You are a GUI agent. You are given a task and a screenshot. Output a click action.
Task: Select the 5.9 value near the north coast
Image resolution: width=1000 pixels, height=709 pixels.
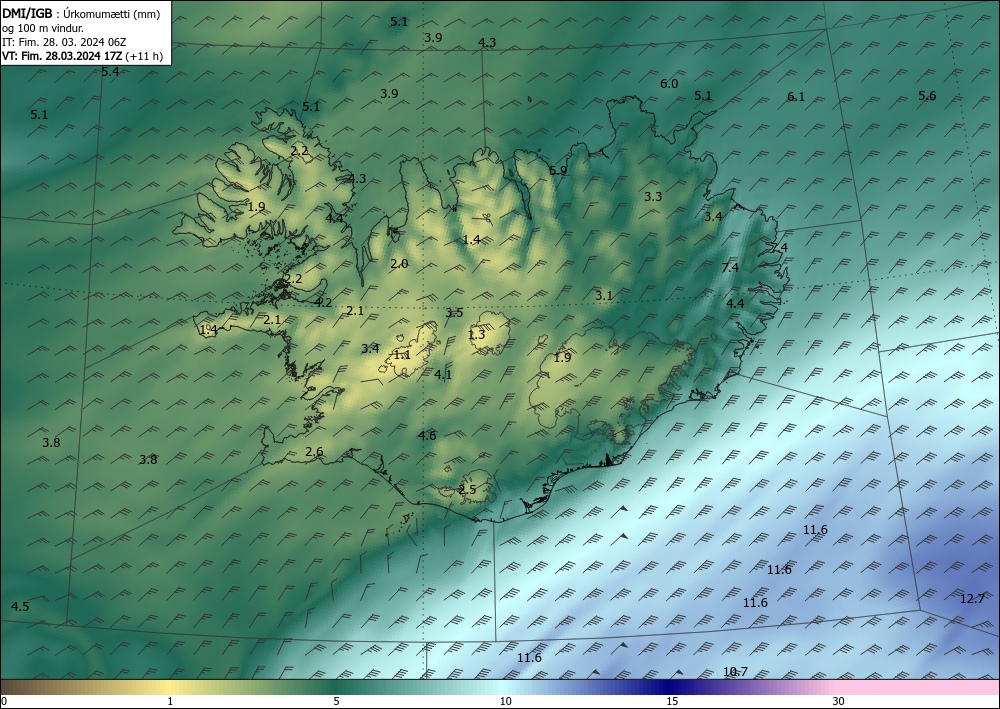coord(558,170)
